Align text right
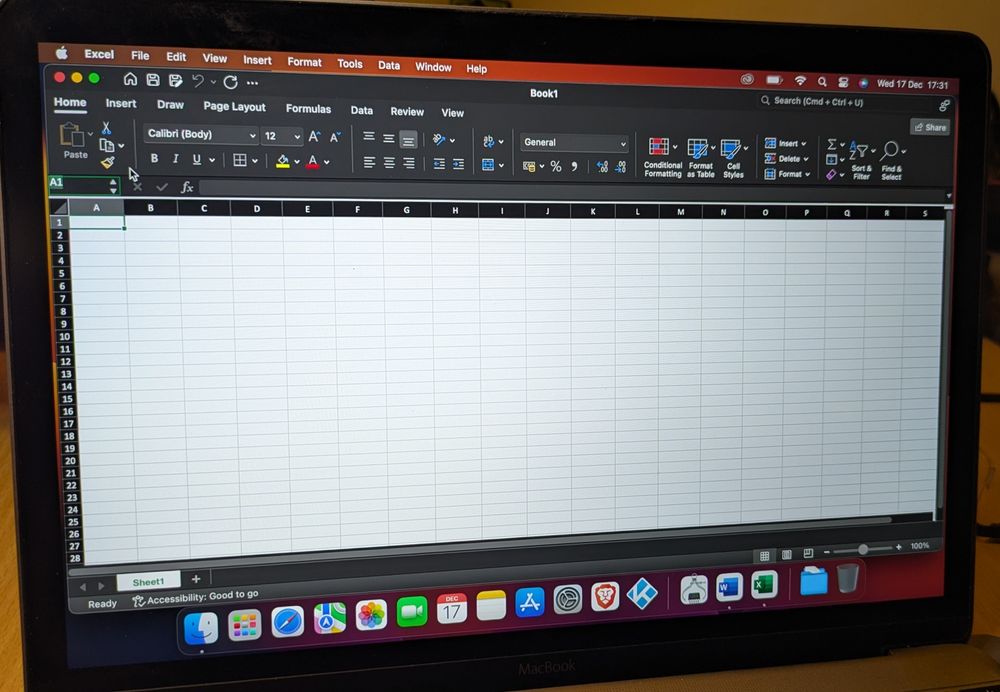 (x=409, y=164)
